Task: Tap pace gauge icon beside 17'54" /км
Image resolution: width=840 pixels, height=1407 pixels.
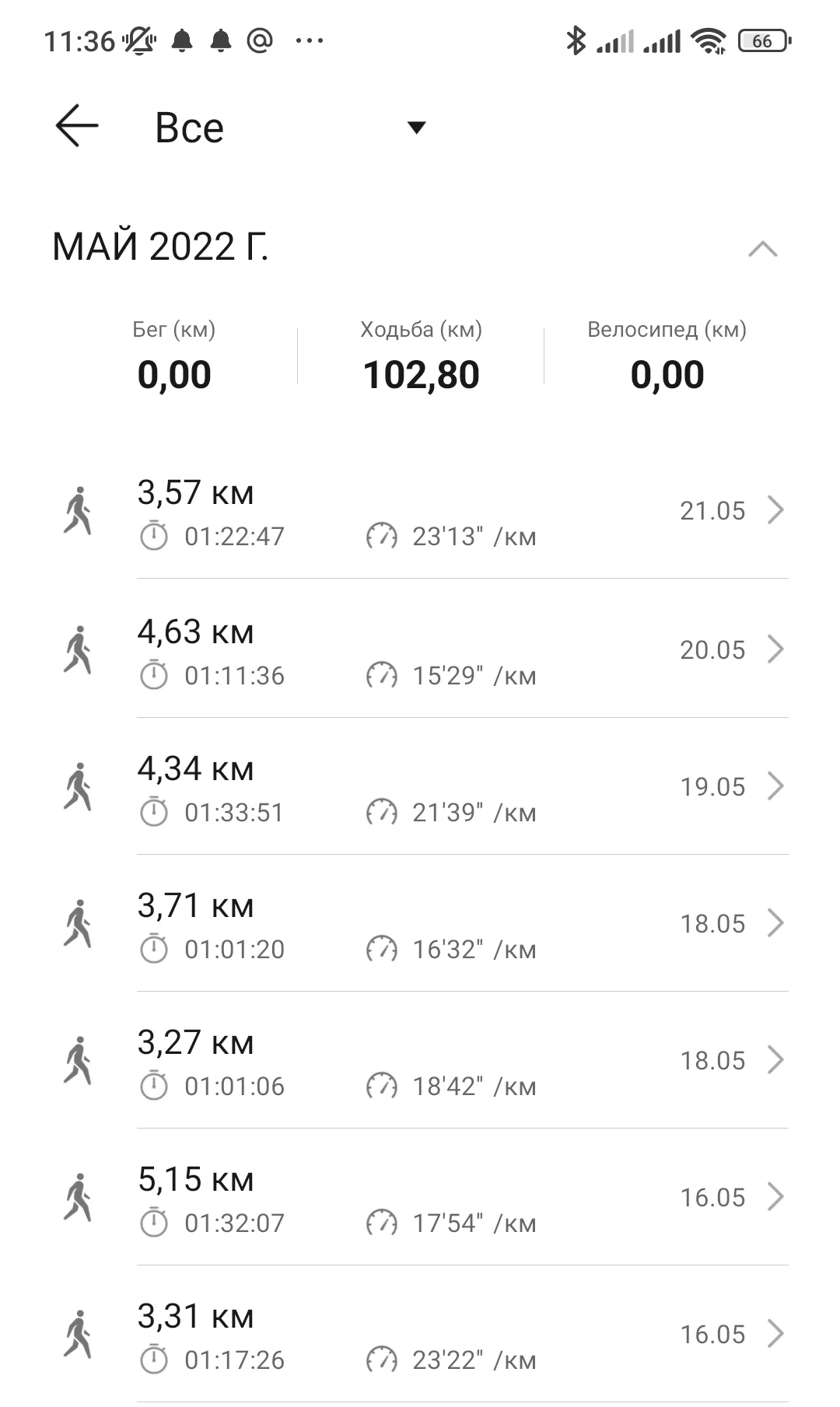Action: pos(381,1223)
